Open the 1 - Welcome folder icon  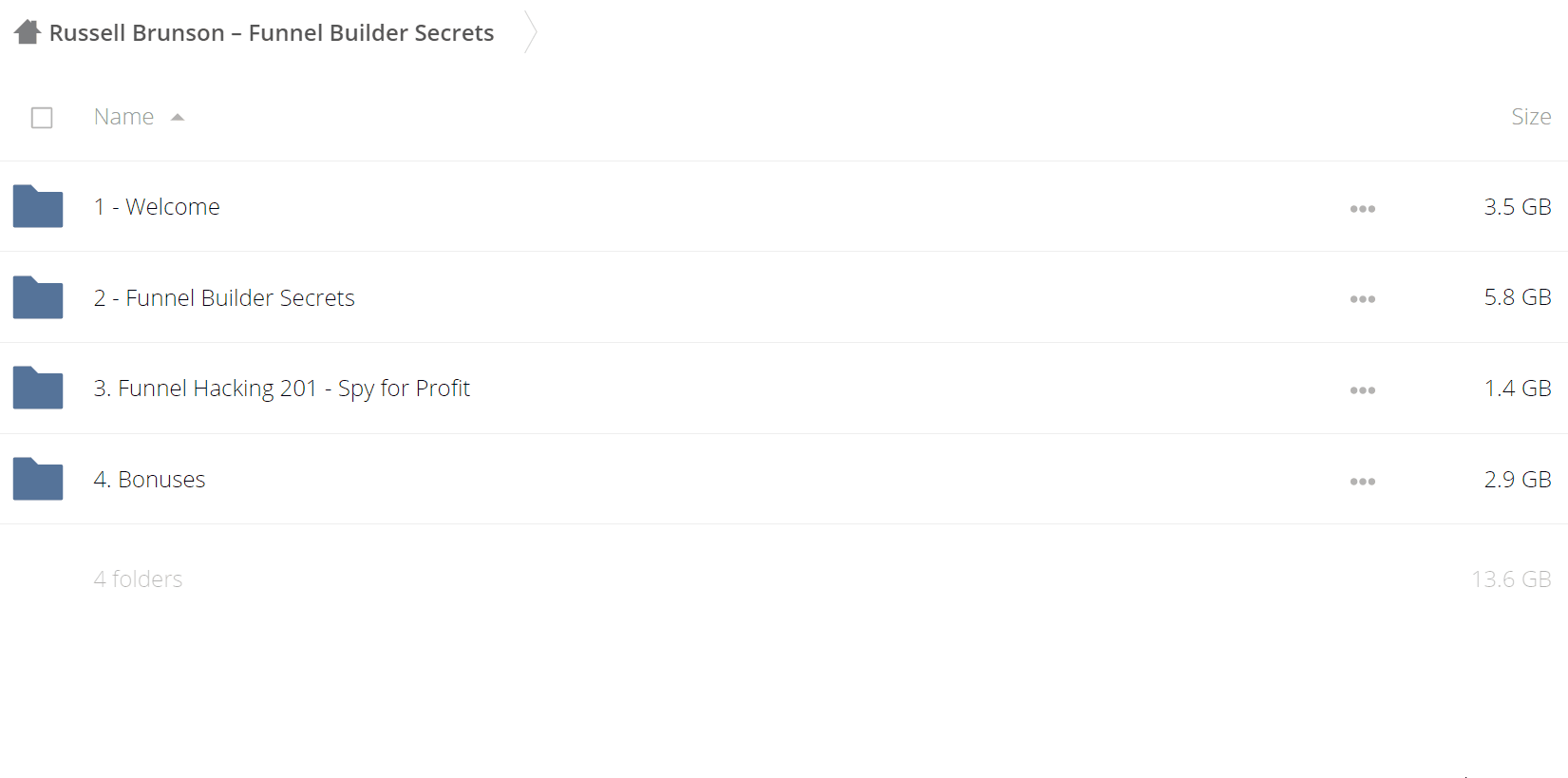tap(38, 206)
